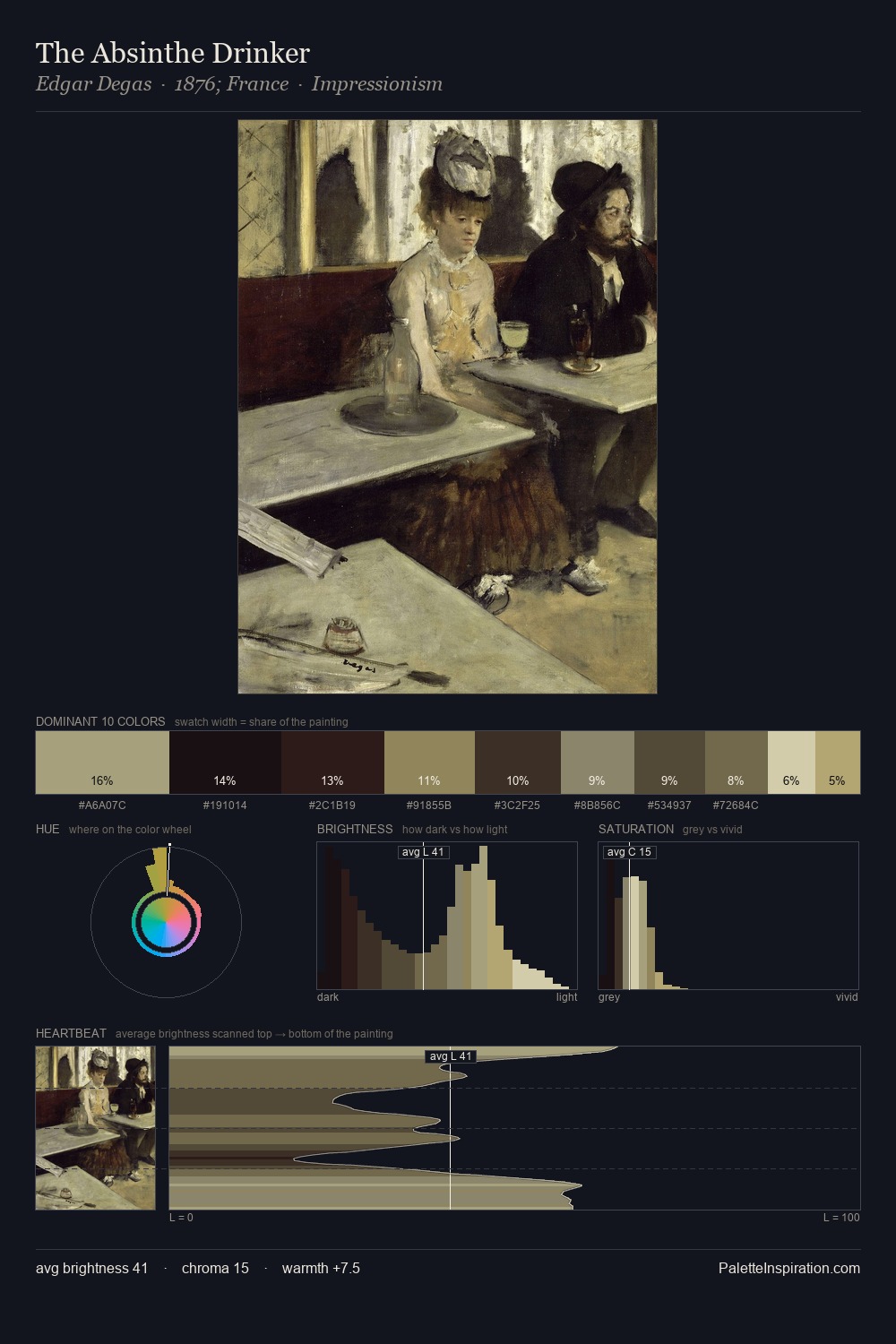
Task: Select the artist name Edgar Degas
Action: point(93,84)
